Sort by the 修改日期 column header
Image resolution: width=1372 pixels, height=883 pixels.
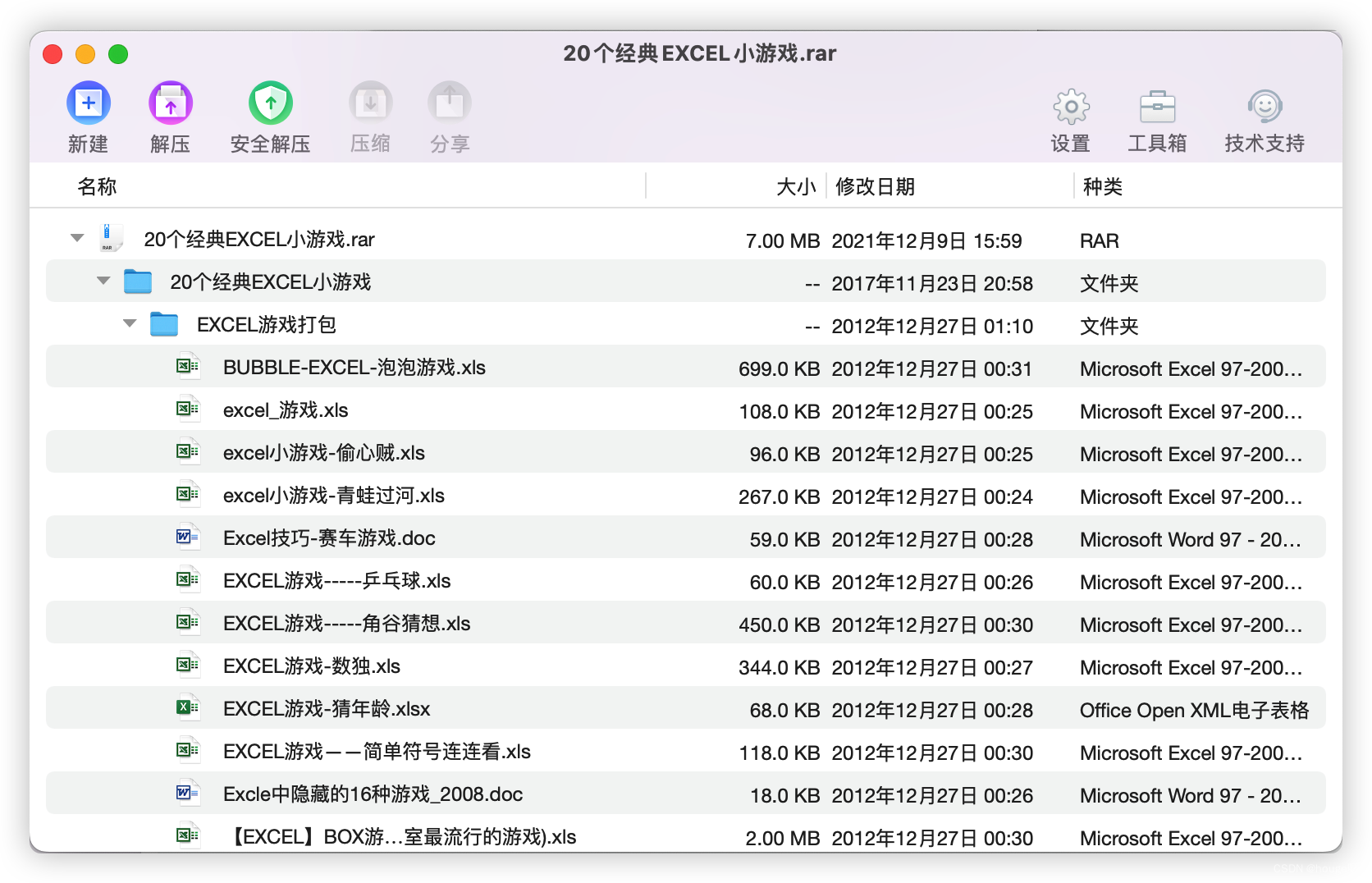(875, 186)
